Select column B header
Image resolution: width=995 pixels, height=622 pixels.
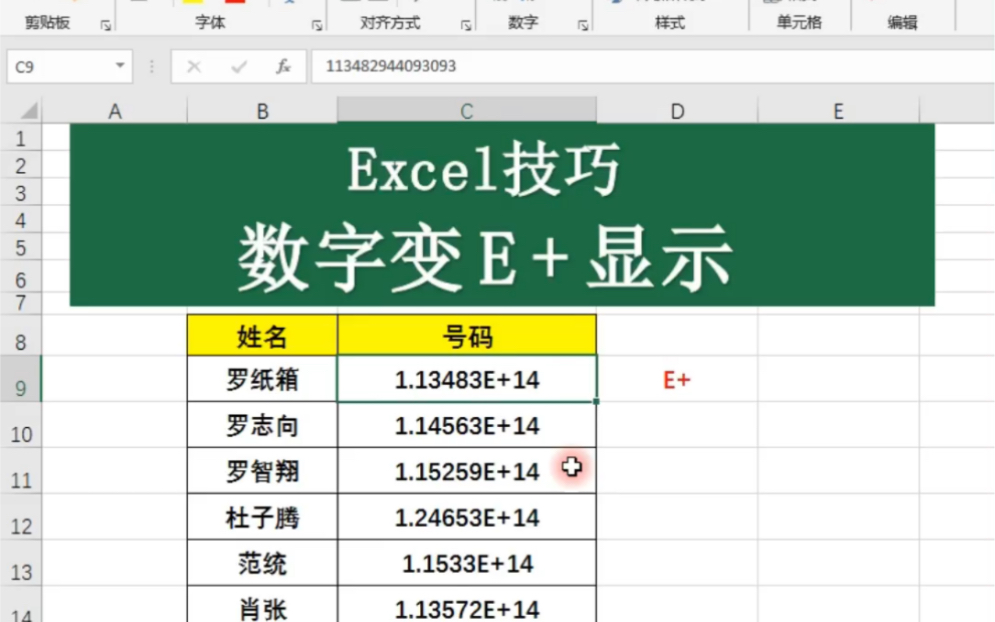point(262,111)
